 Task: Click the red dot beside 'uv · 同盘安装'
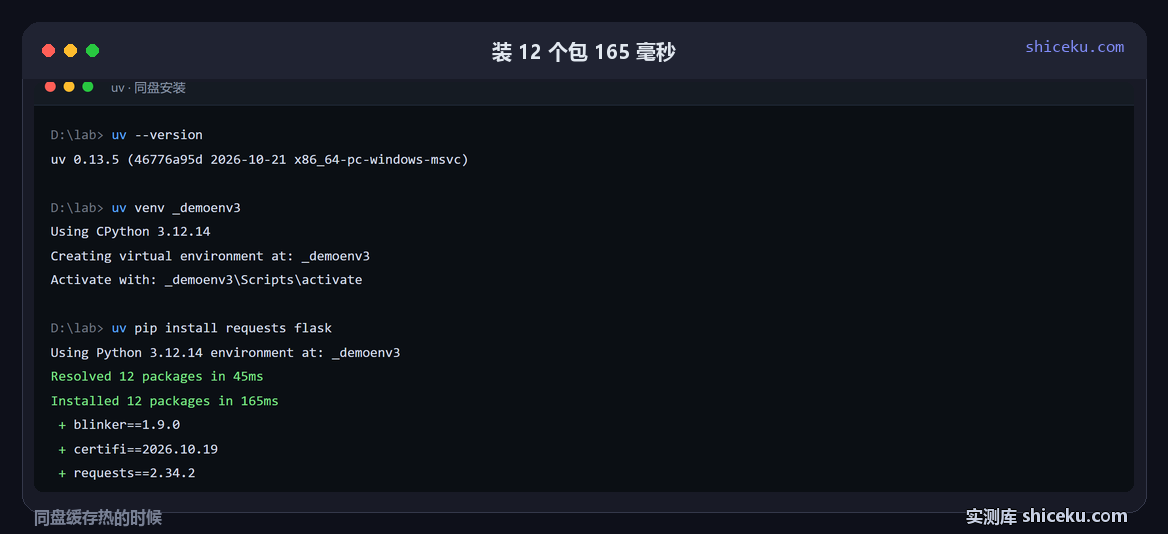pyautogui.click(x=51, y=86)
